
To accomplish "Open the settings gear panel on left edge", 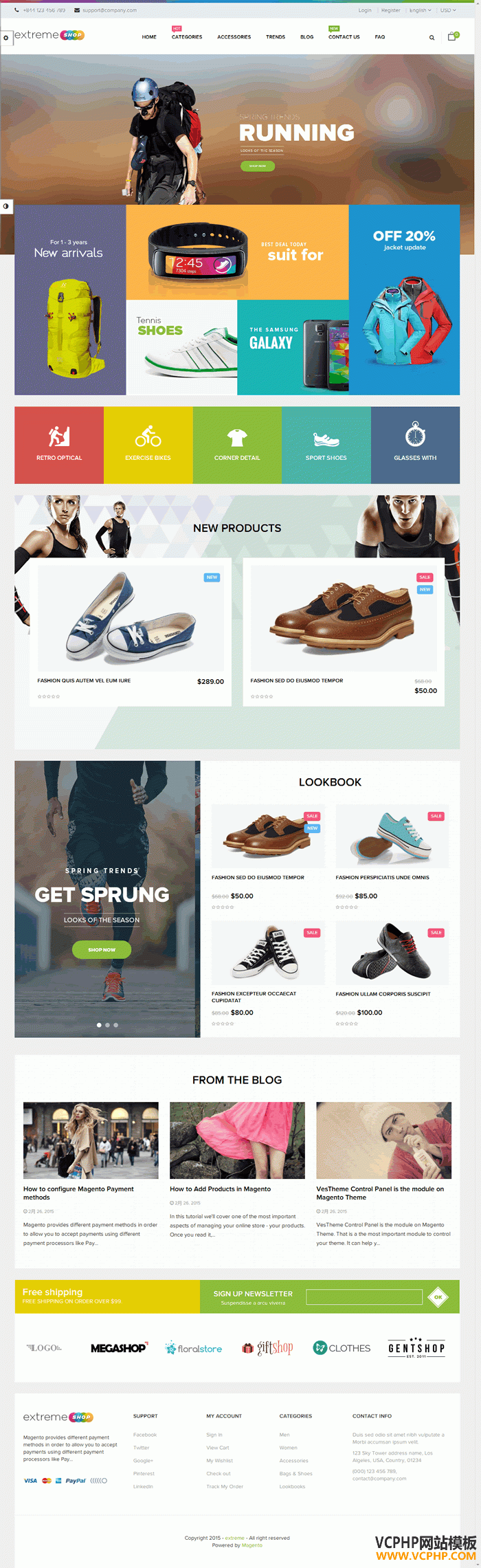I will pos(6,38).
